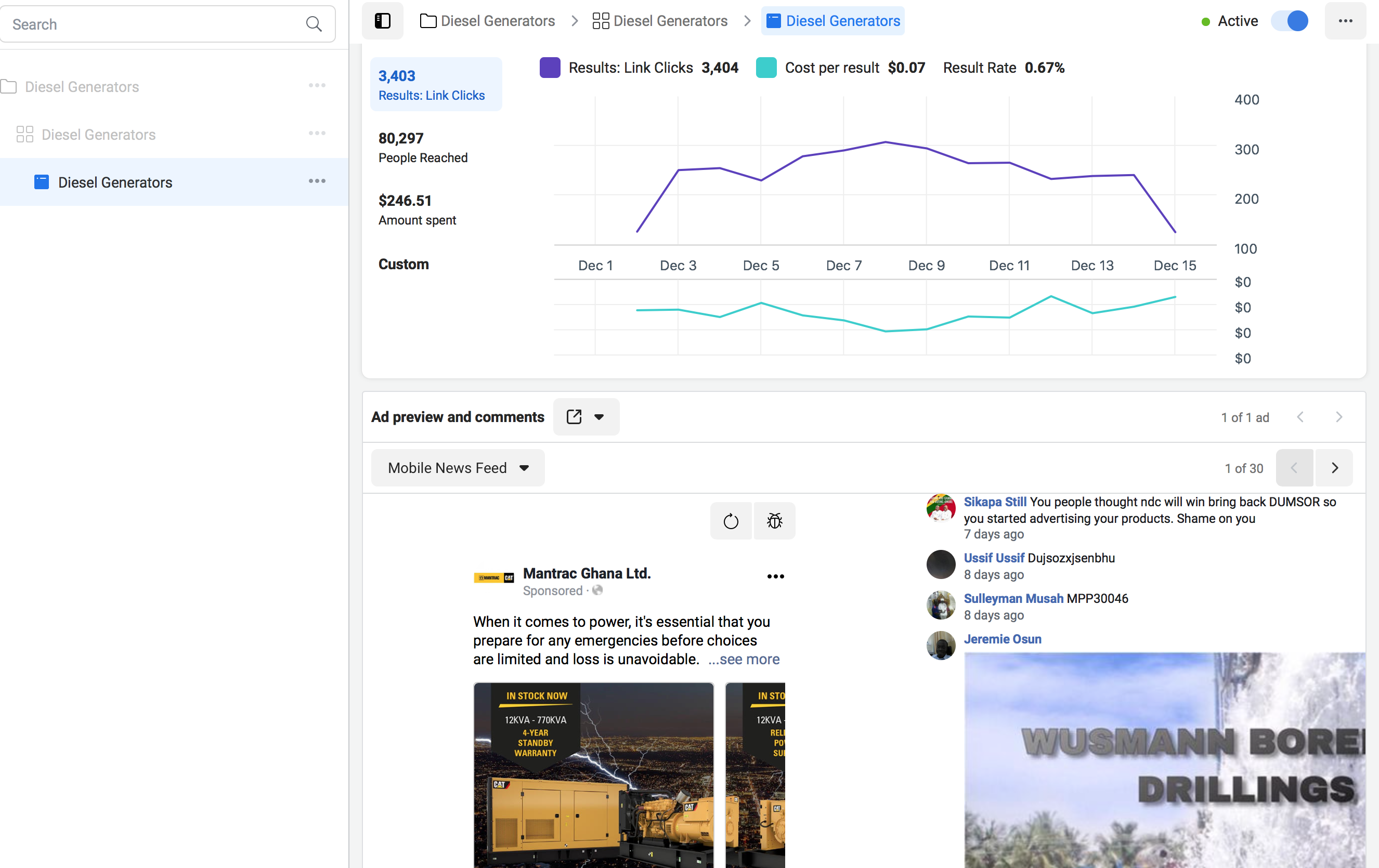Open more options for campaign folder row
This screenshot has height=868, width=1379.
click(x=317, y=85)
